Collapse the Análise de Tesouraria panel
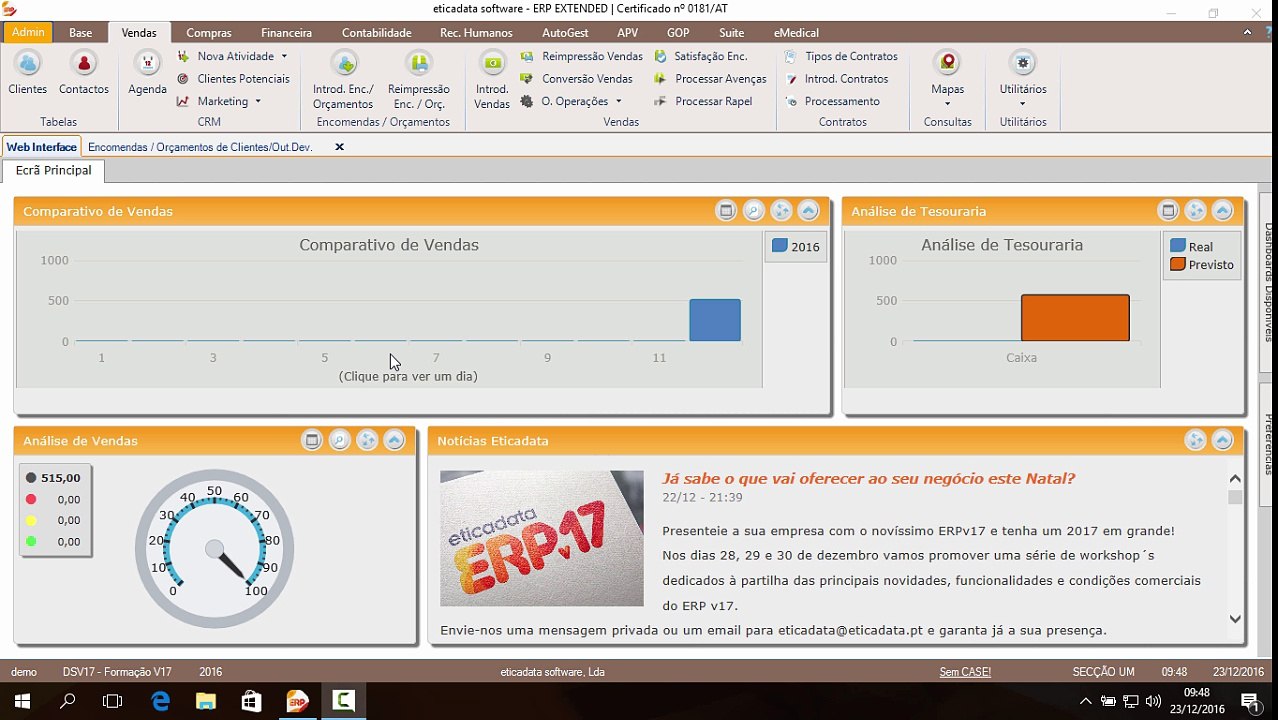 (1223, 211)
